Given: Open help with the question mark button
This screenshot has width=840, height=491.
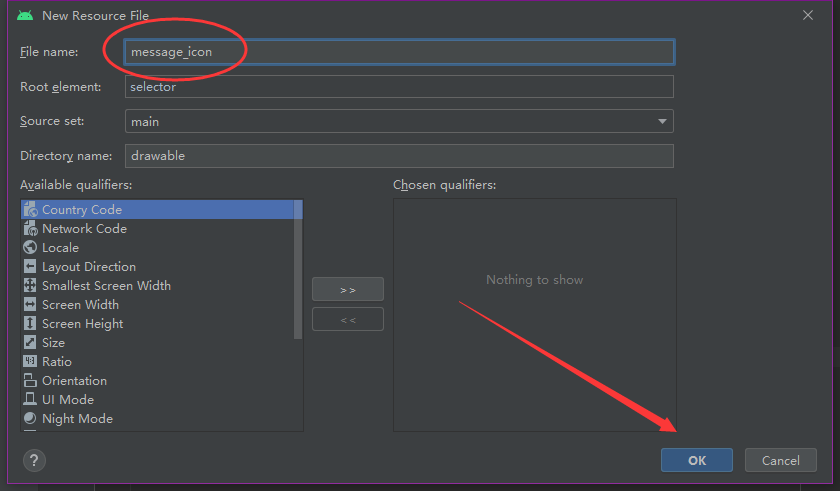Looking at the screenshot, I should (x=34, y=460).
